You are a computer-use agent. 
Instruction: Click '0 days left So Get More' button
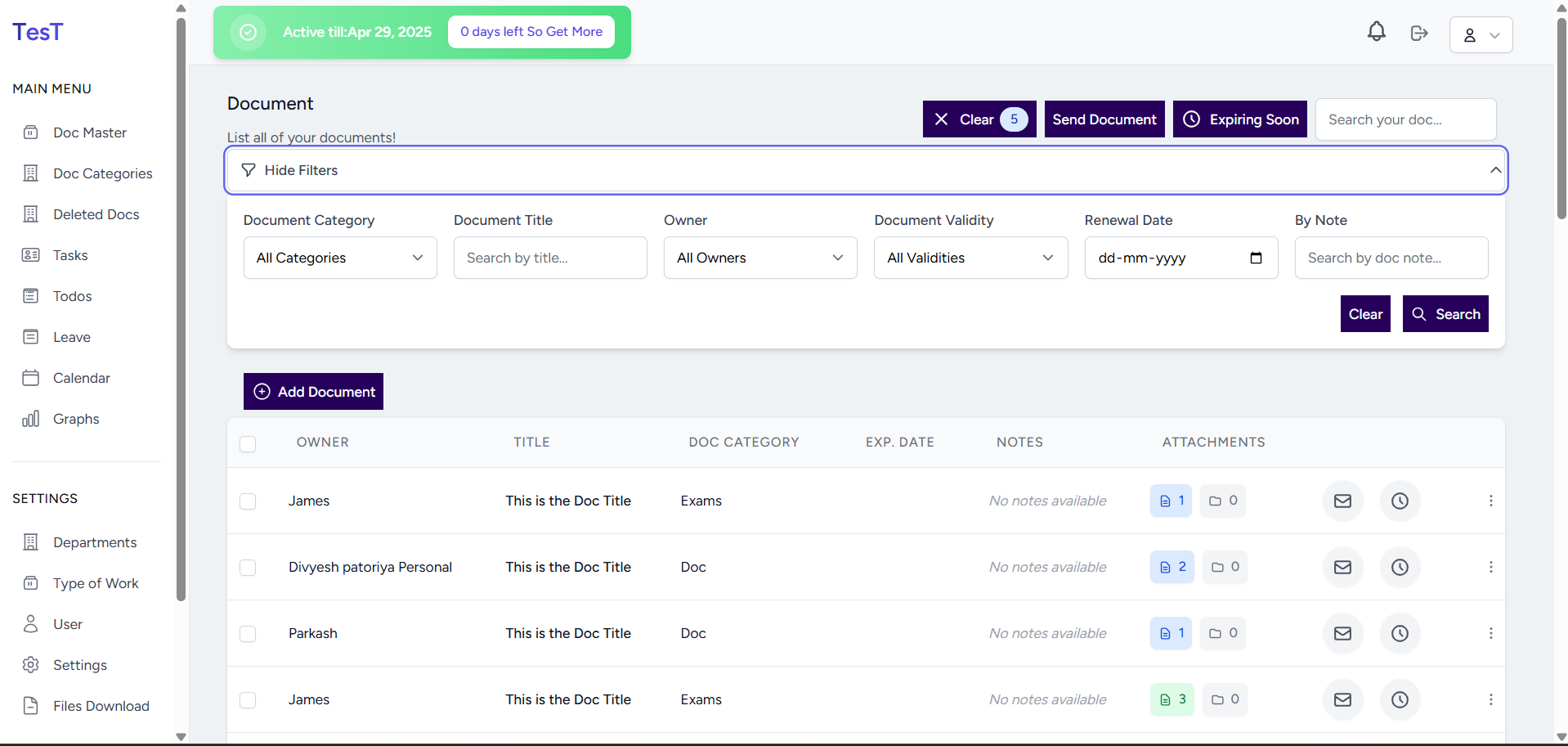point(531,32)
